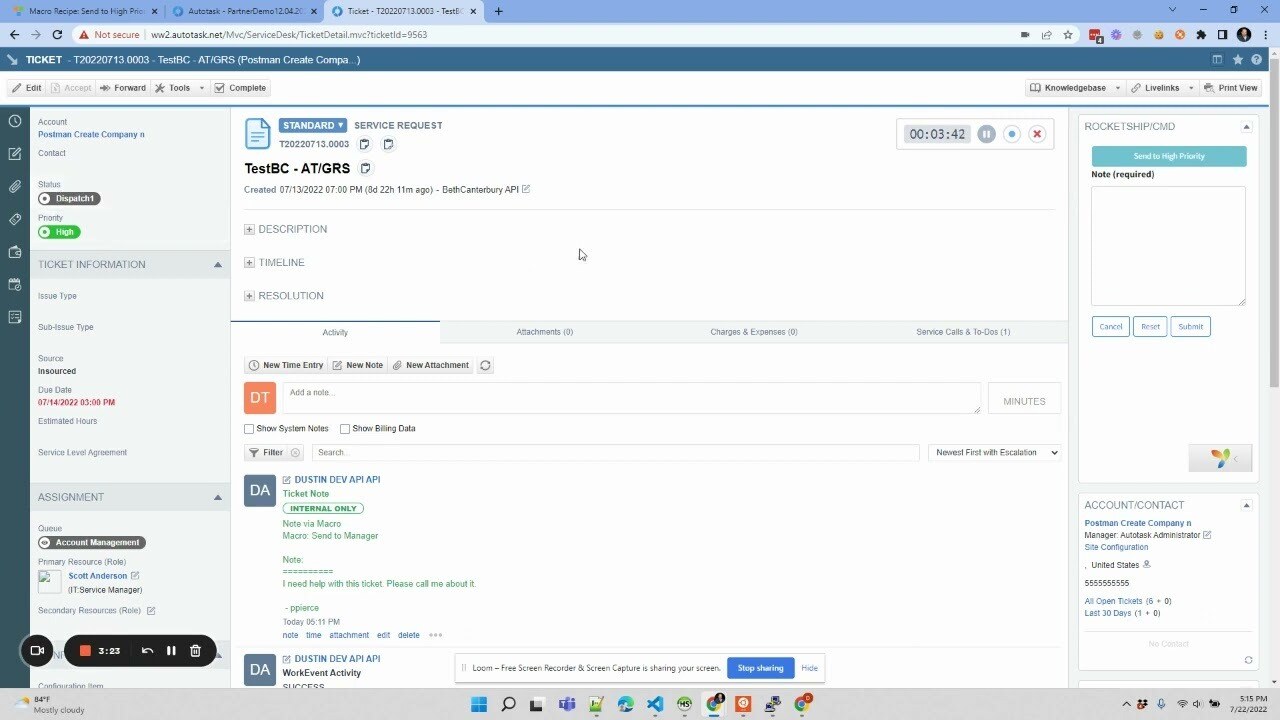Image resolution: width=1280 pixels, height=720 pixels.
Task: Edit the Ticket Note entry icon
Action: pyautogui.click(x=287, y=480)
